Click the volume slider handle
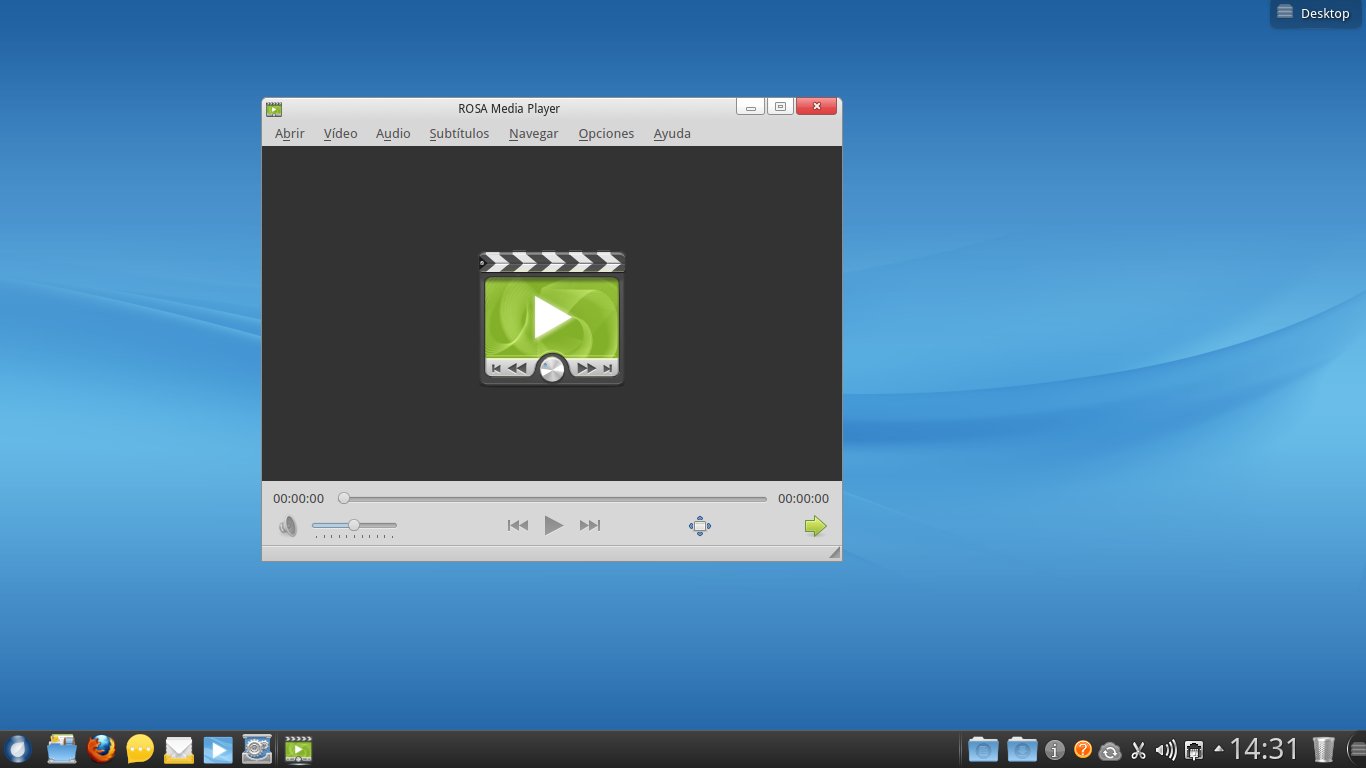1366x768 pixels. tap(353, 525)
